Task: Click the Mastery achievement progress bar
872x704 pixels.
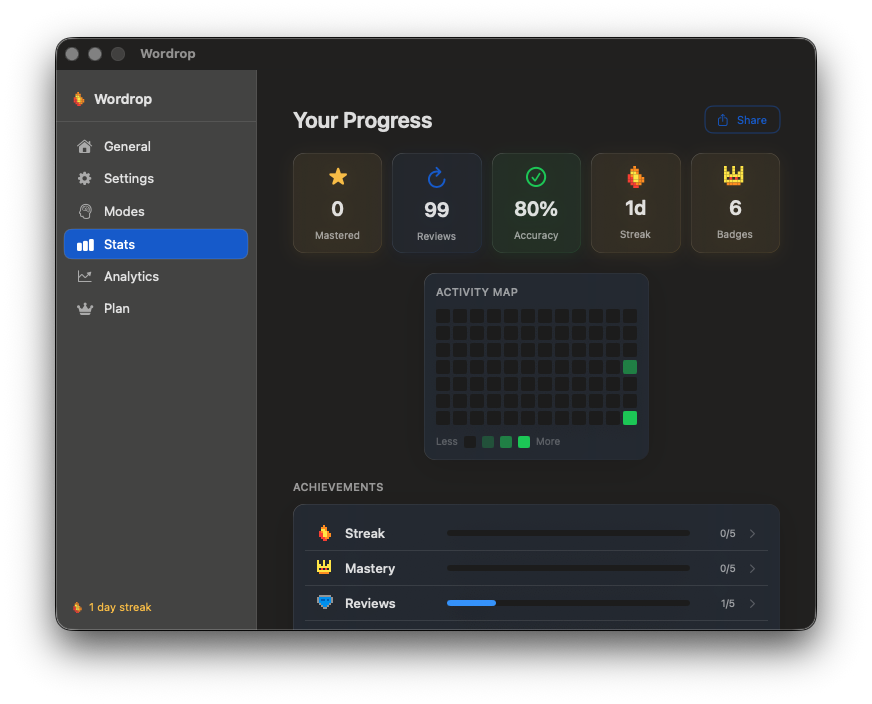Action: [x=568, y=568]
